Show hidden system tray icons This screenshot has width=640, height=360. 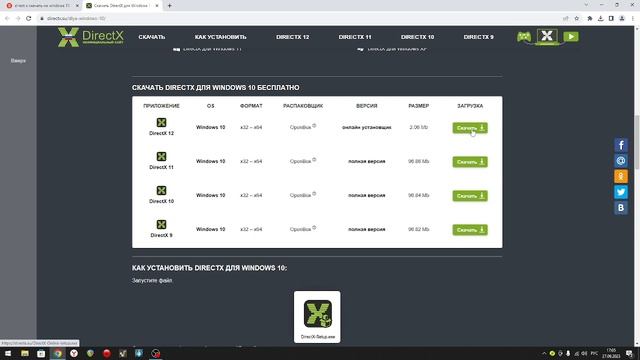pos(544,353)
